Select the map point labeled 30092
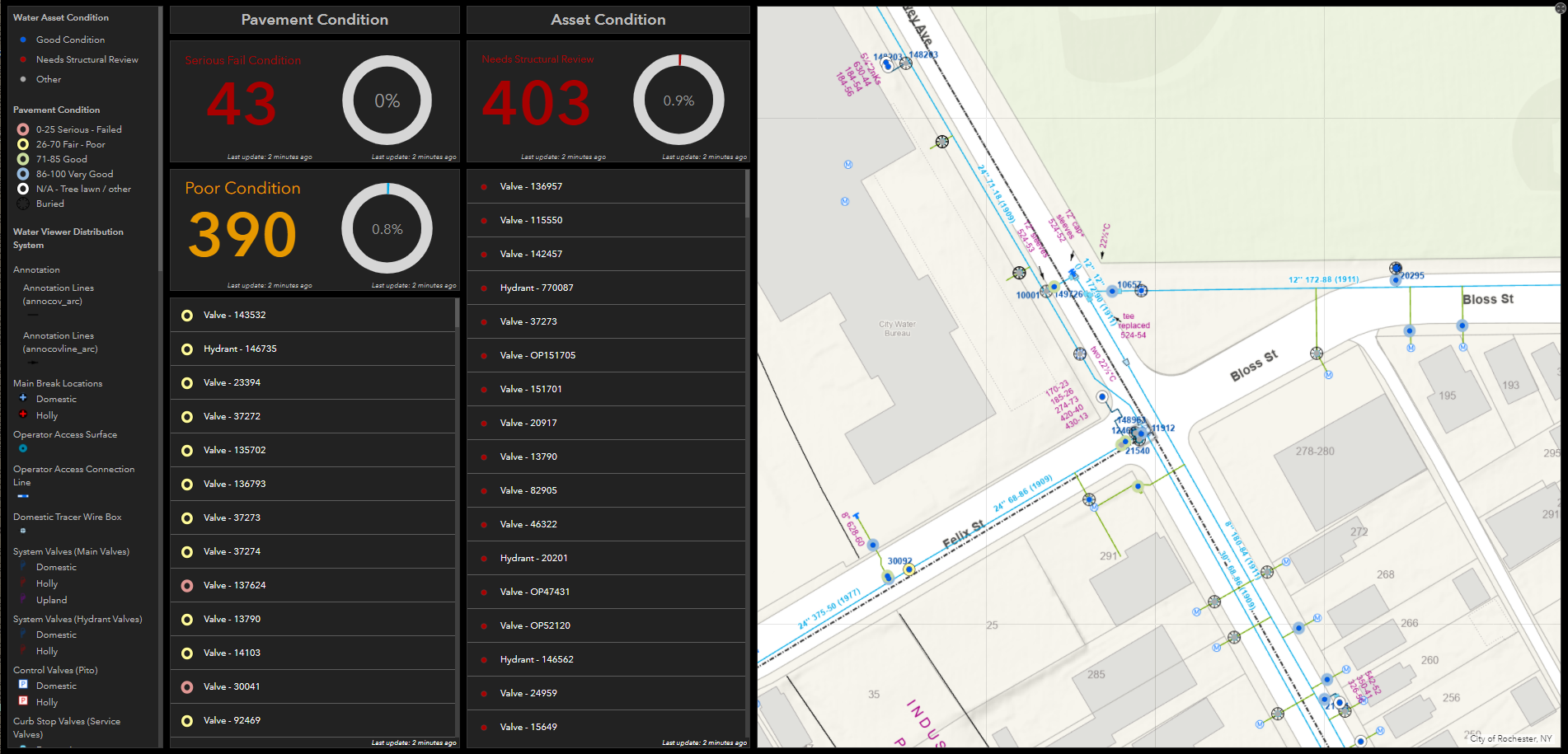This screenshot has width=1568, height=754. pos(908,569)
